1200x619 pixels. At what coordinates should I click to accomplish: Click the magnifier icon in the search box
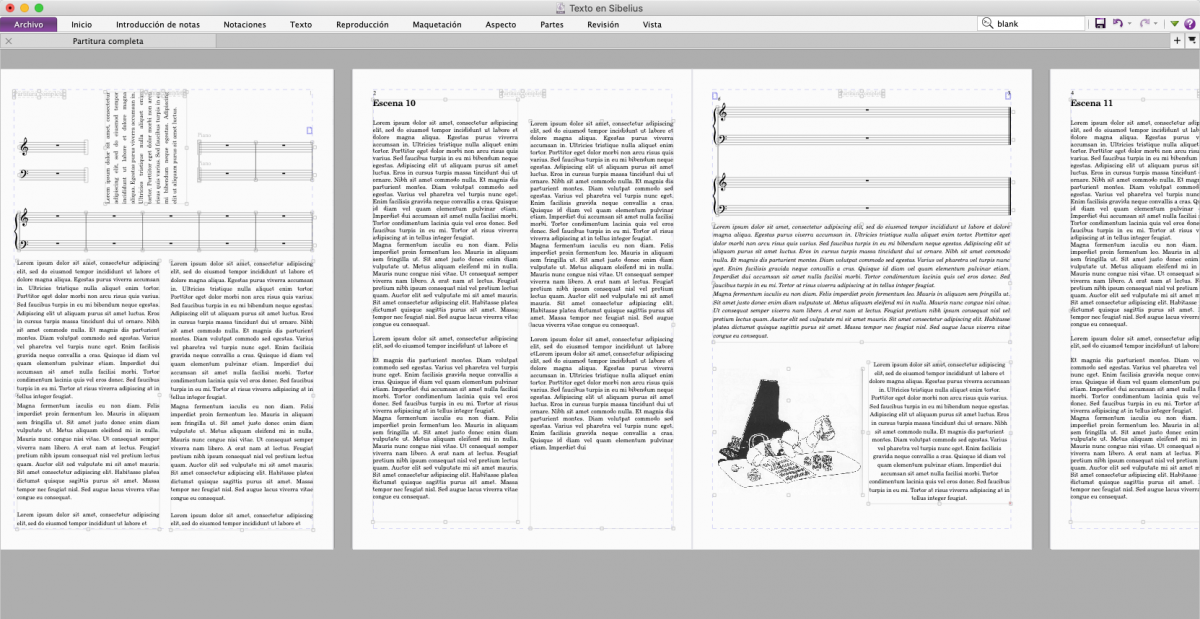(x=987, y=23)
